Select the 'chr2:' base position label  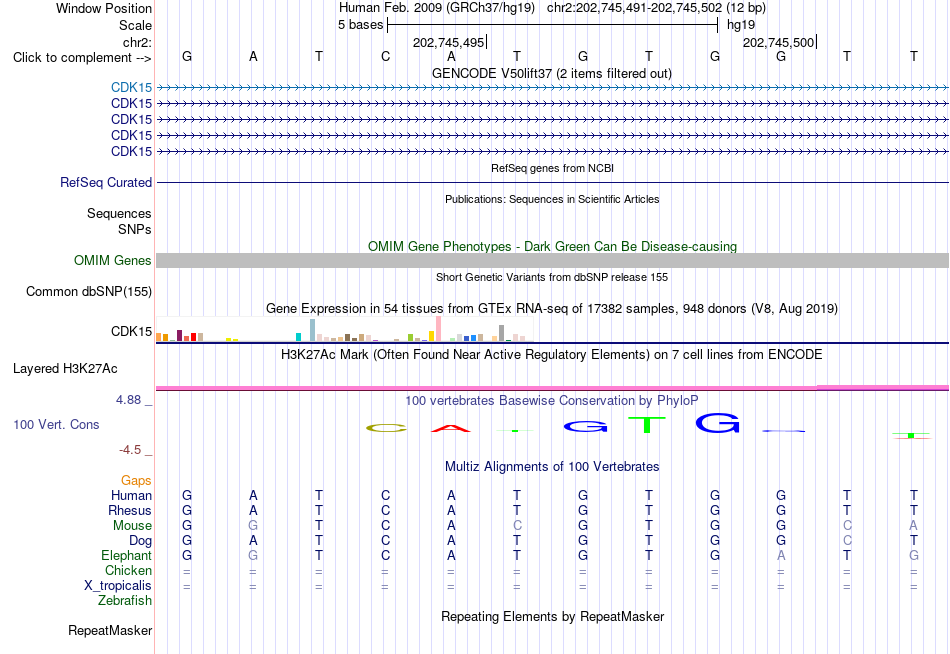point(137,42)
